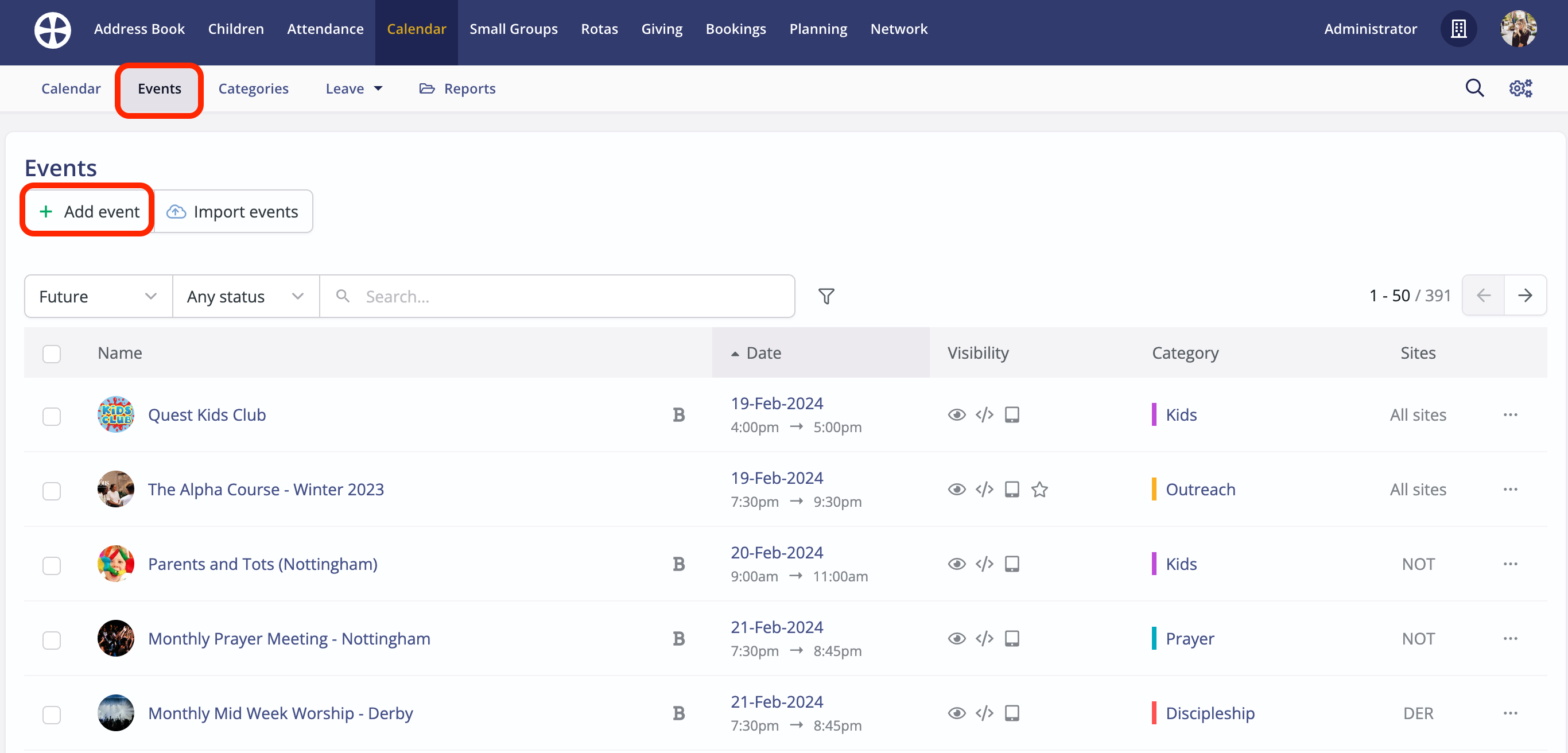Click embed code icon for Quest Kids Club
The width and height of the screenshot is (1568, 753).
[984, 415]
